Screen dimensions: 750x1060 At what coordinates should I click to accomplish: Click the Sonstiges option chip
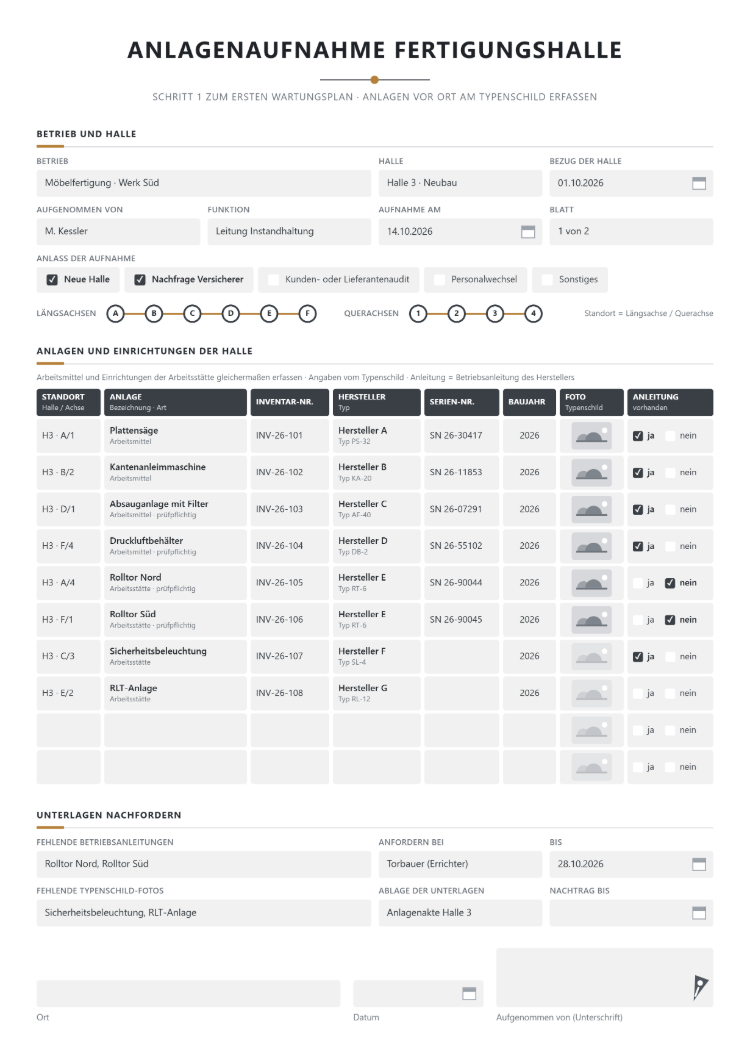click(x=569, y=280)
